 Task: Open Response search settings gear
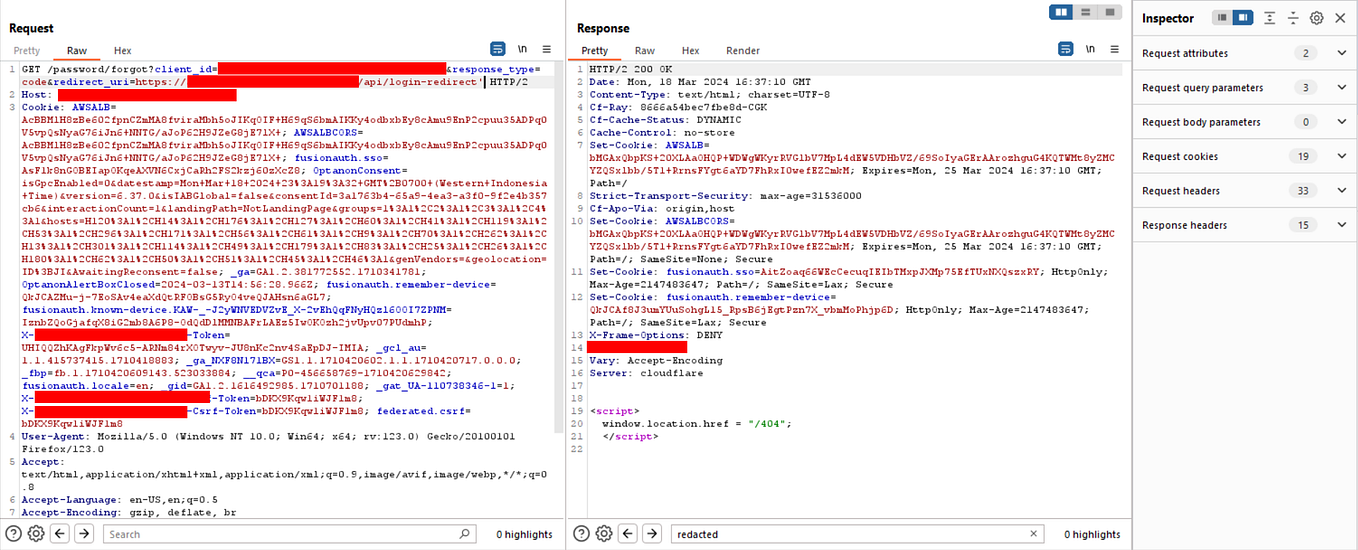tap(604, 534)
